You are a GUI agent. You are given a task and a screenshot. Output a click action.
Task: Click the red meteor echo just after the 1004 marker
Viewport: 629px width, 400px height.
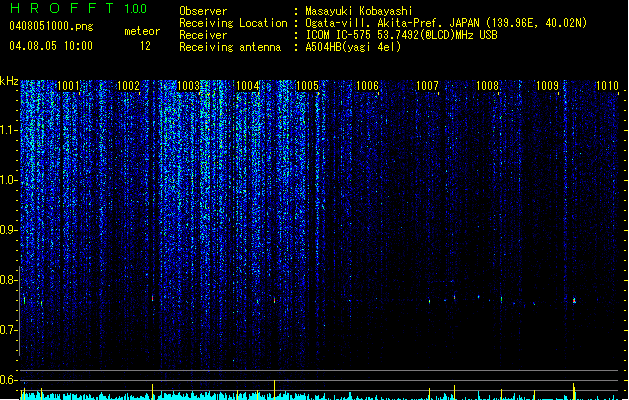[274, 300]
